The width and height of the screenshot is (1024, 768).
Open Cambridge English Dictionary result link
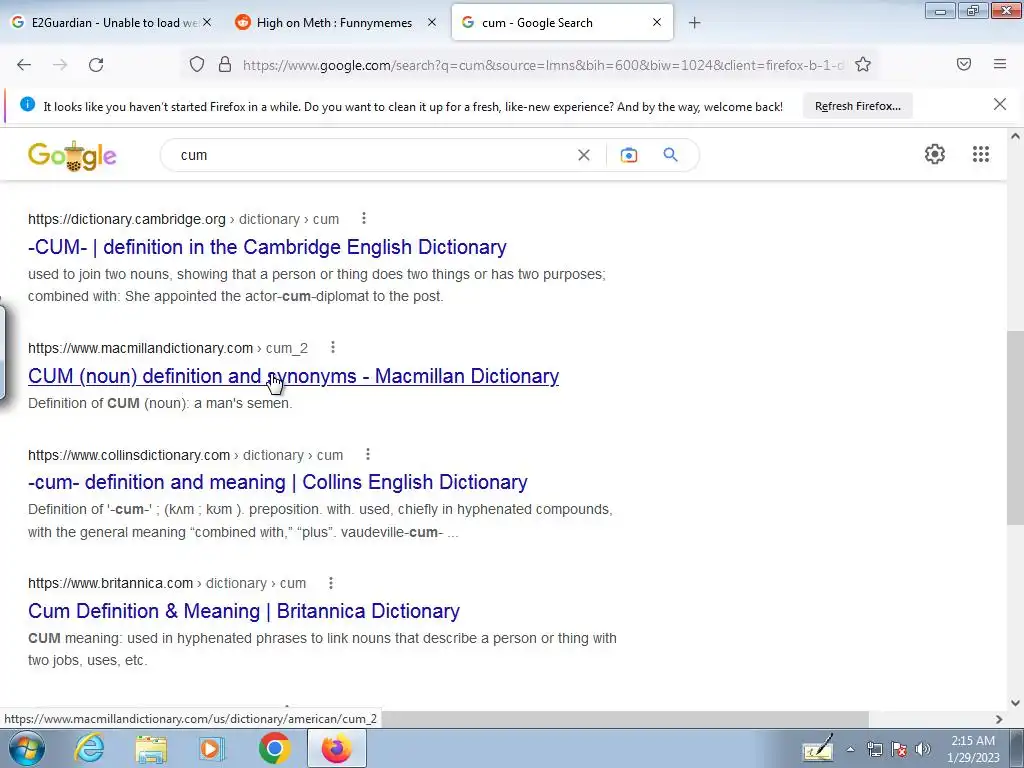pyautogui.click(x=267, y=247)
